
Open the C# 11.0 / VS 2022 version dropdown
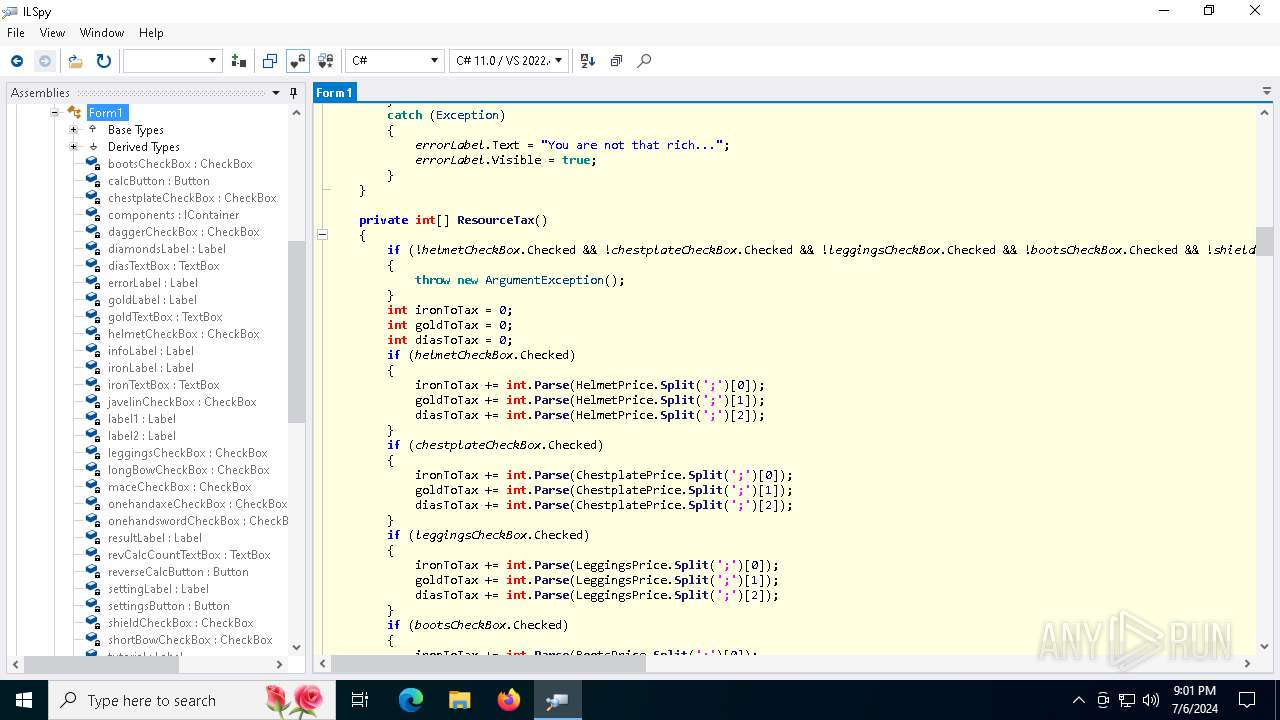click(x=509, y=61)
